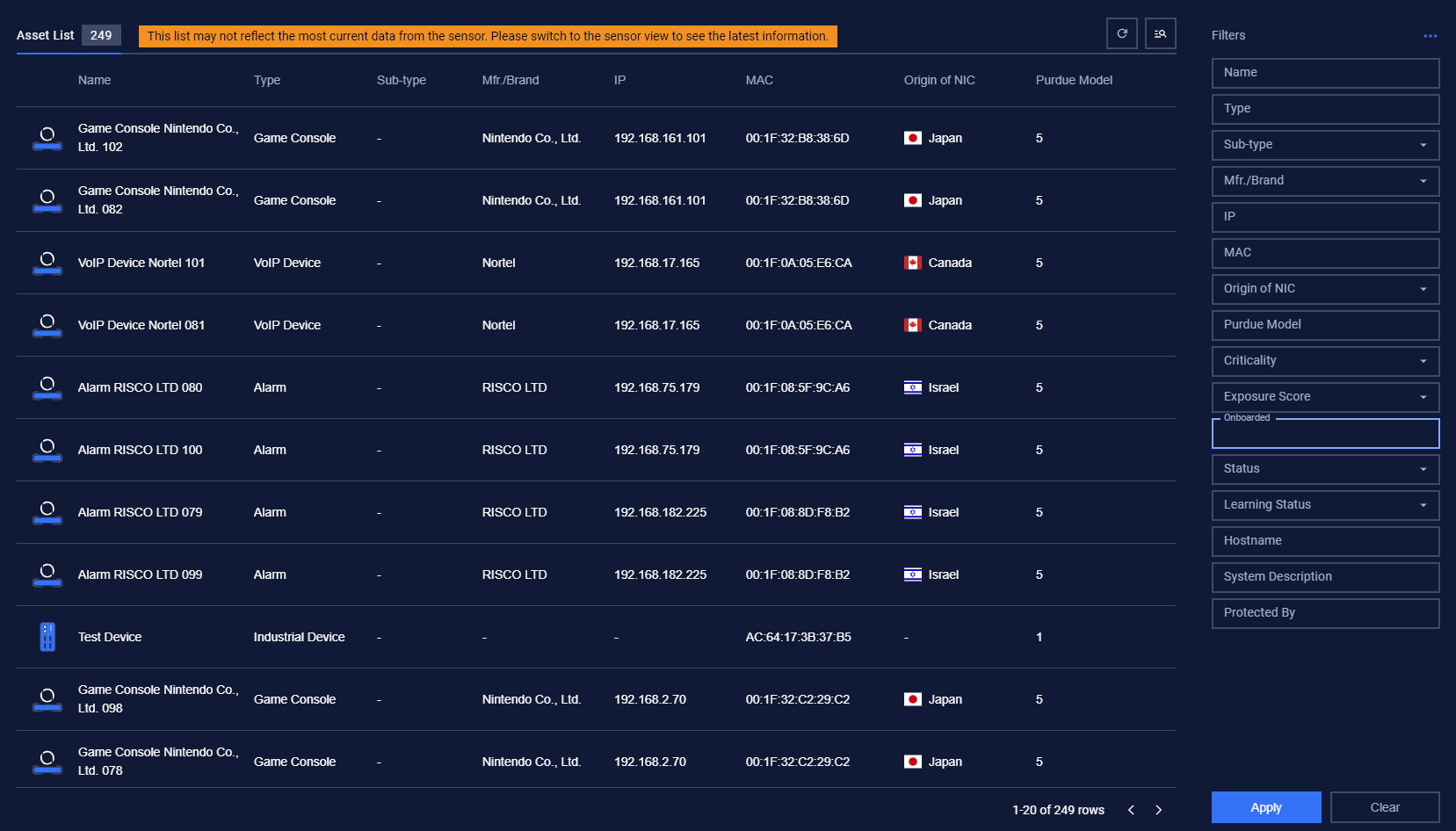
Task: Focus the Protected By filter field
Action: pyautogui.click(x=1325, y=613)
